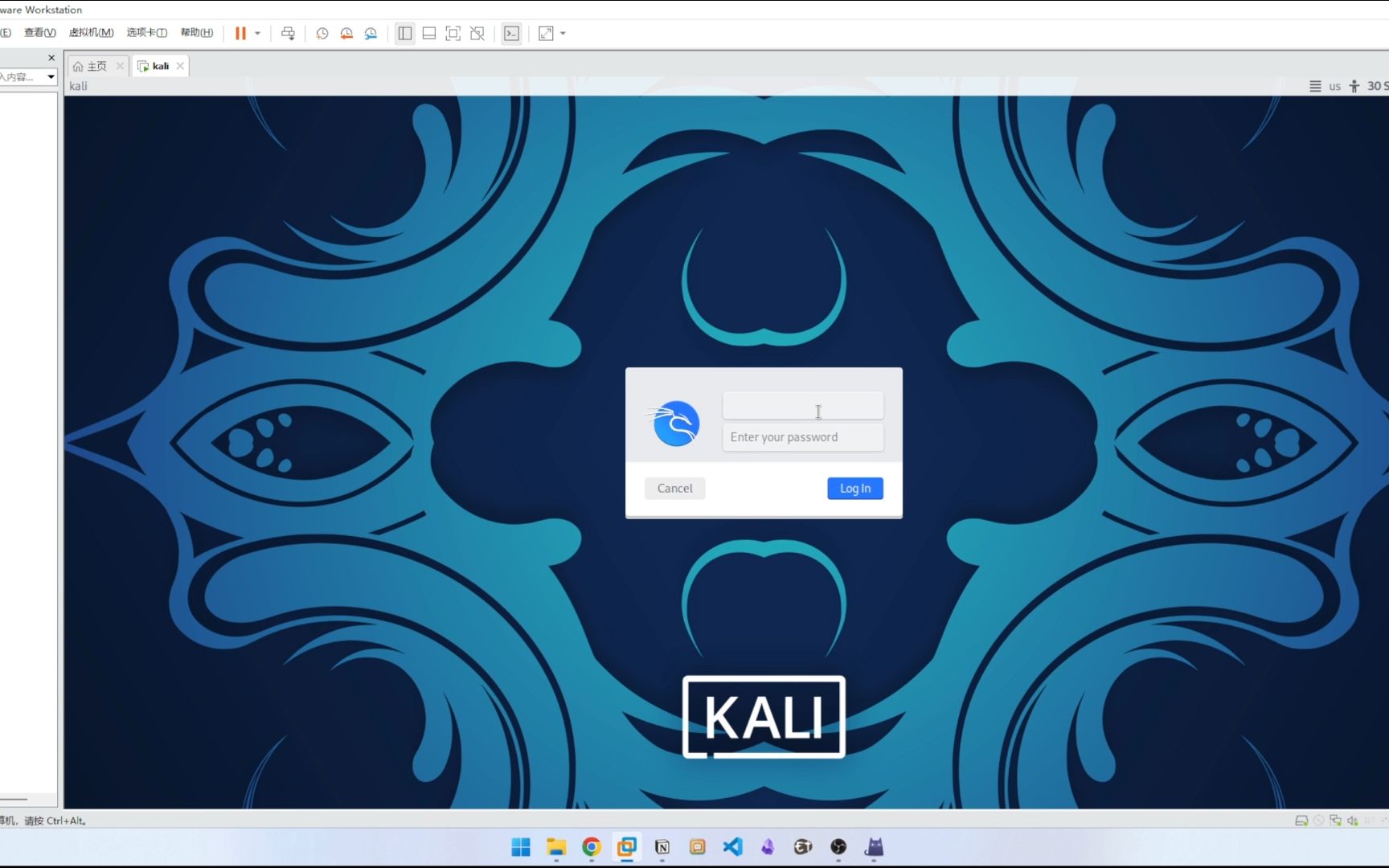Click the blue Log In button
Image resolution: width=1389 pixels, height=868 pixels.
click(855, 488)
